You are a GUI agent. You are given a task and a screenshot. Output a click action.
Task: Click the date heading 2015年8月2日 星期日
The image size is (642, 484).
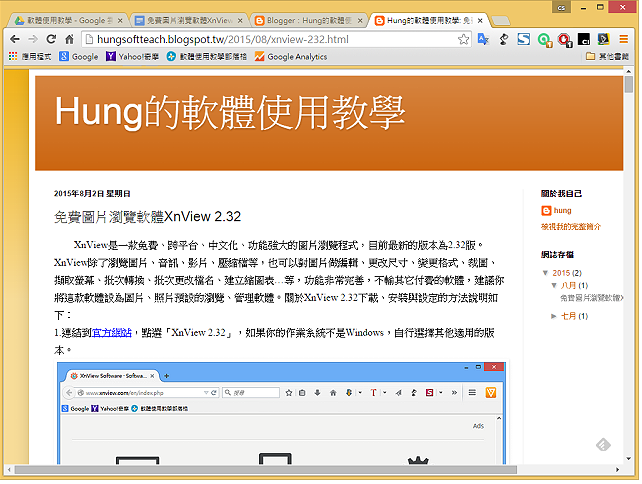92,194
